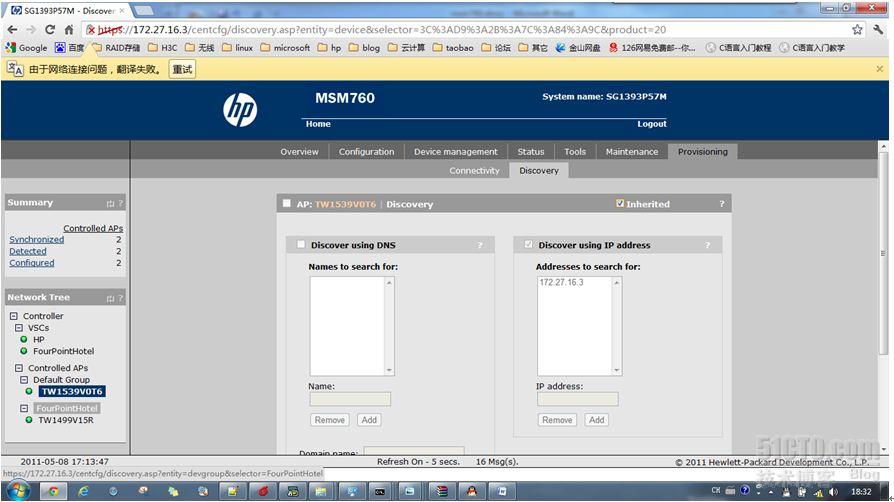Image resolution: width=894 pixels, height=502 pixels.
Task: Open the linux bookmarks folder
Action: point(237,48)
